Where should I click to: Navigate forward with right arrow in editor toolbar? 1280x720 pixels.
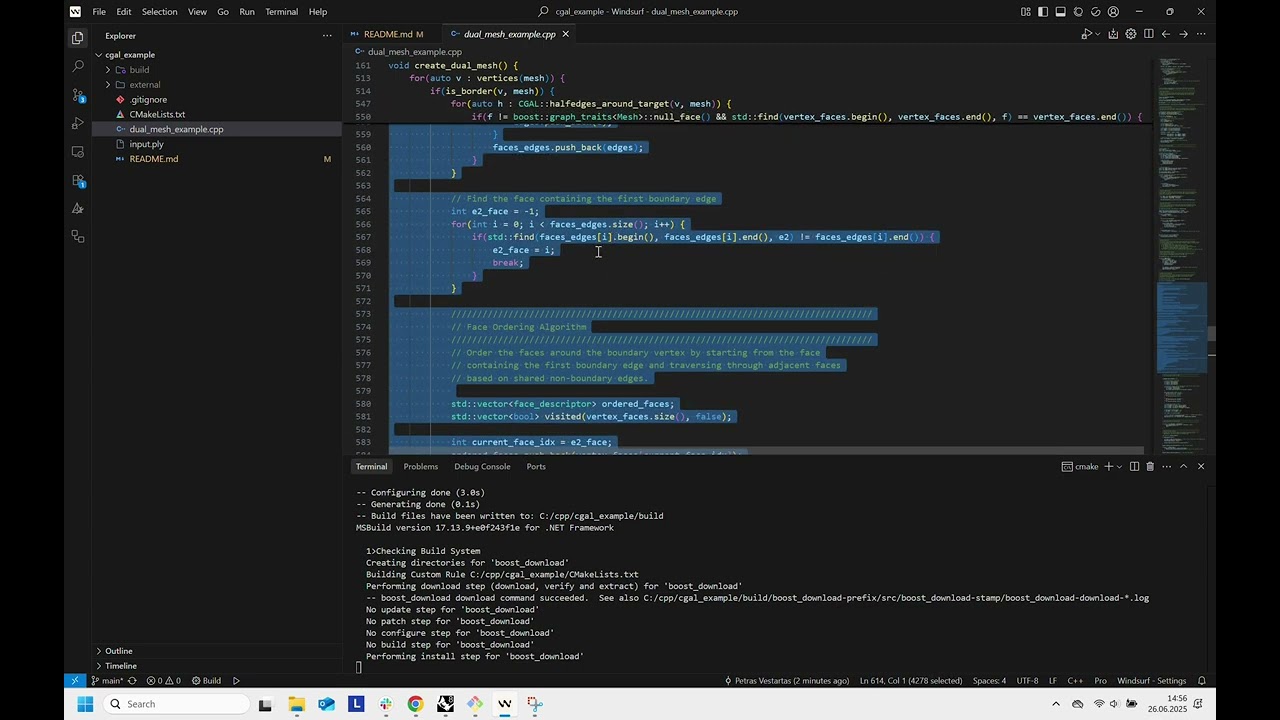pyautogui.click(x=1184, y=34)
